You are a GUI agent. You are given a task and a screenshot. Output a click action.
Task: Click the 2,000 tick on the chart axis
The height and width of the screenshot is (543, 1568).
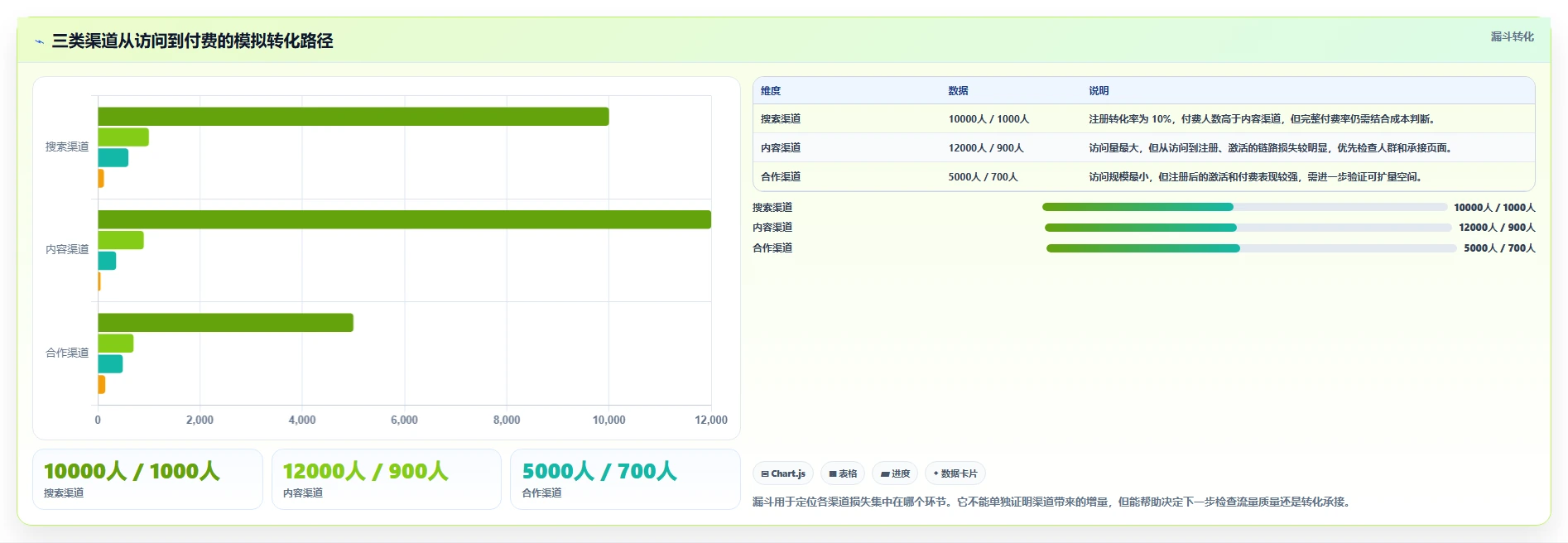click(200, 420)
